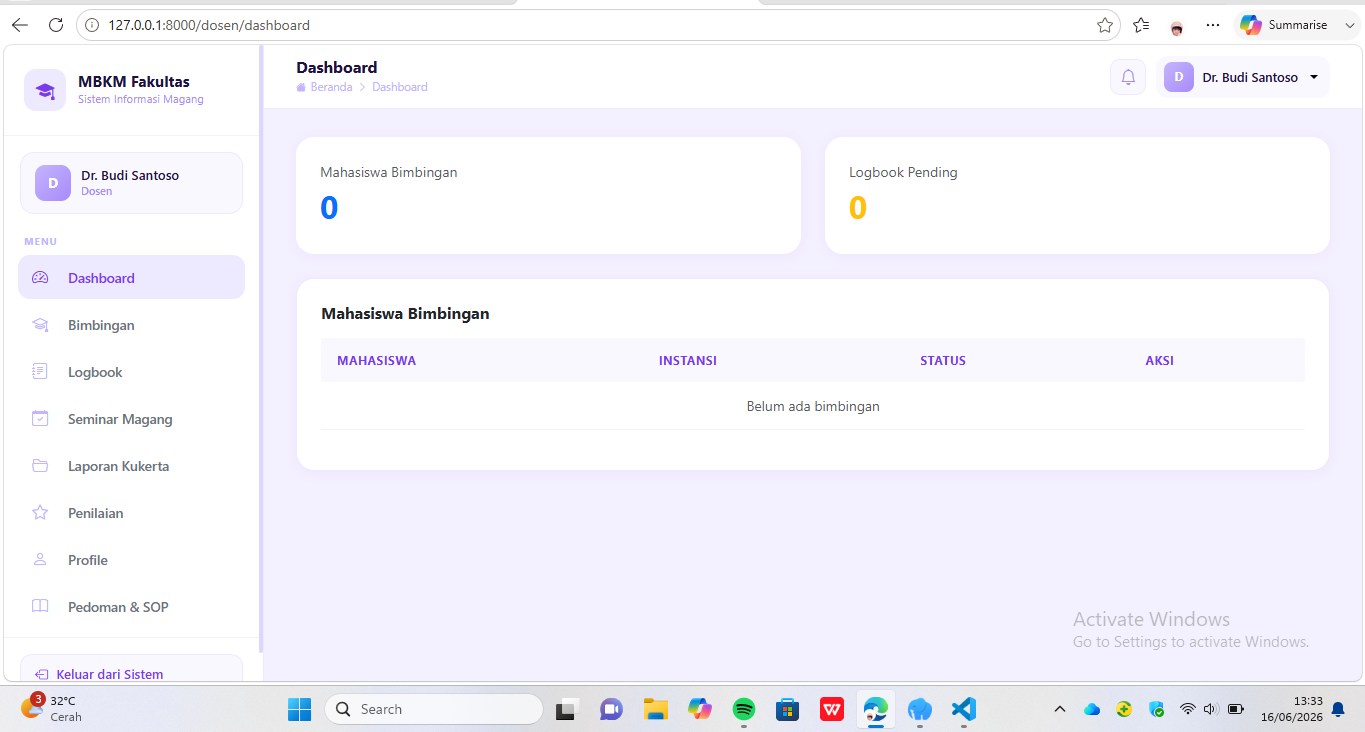Open the Windows Start menu
This screenshot has width=1365, height=732.
pos(299,709)
